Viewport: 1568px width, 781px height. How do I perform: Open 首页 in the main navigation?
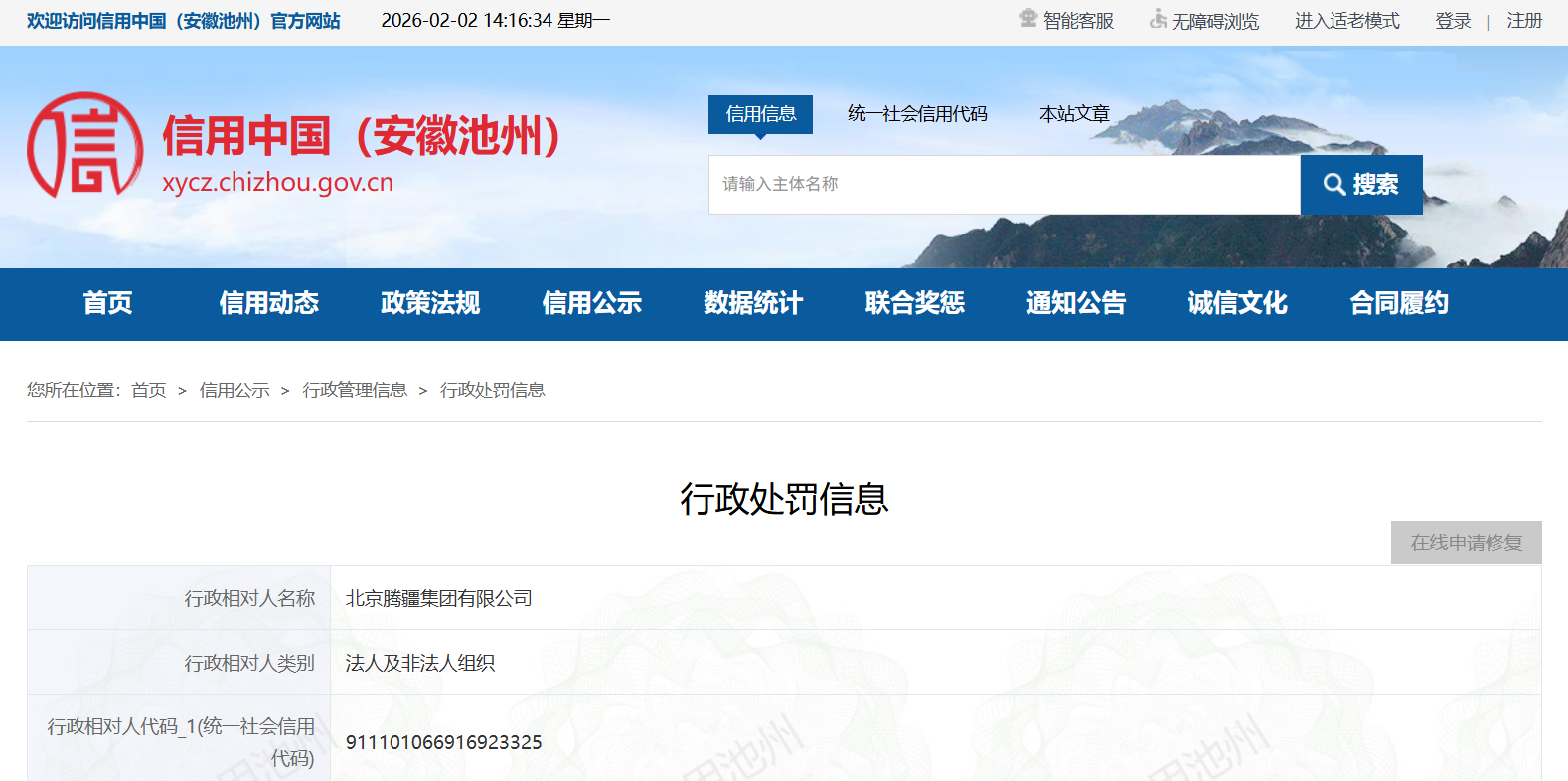[107, 303]
